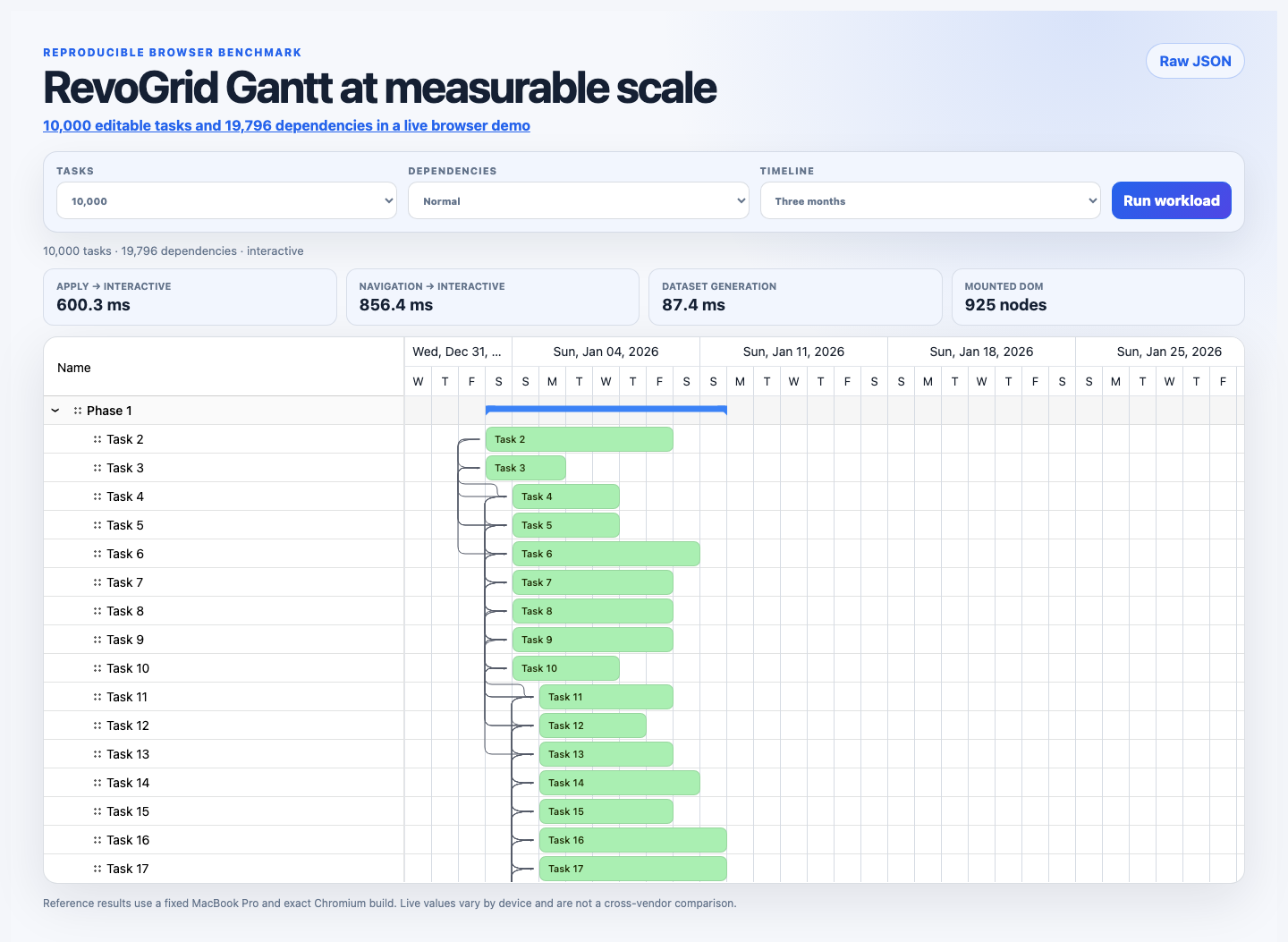Image resolution: width=1288 pixels, height=942 pixels.
Task: Click the Task 9 name cell
Action: click(224, 640)
